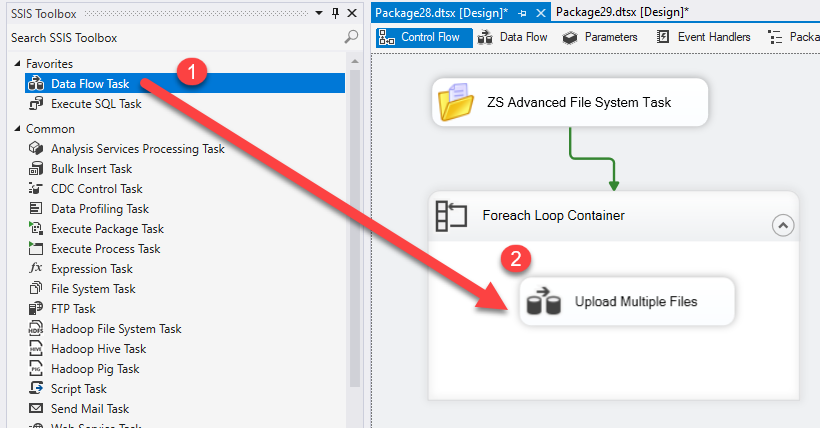The width and height of the screenshot is (820, 428).
Task: Collapse the Foreach Loop Container
Action: click(x=783, y=226)
